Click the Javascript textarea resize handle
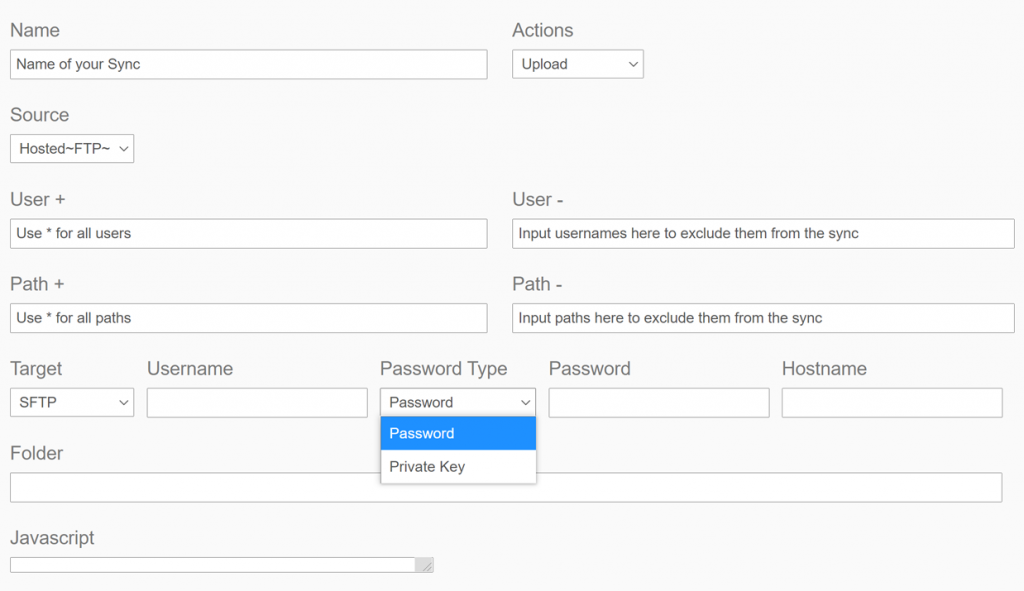 (x=425, y=566)
